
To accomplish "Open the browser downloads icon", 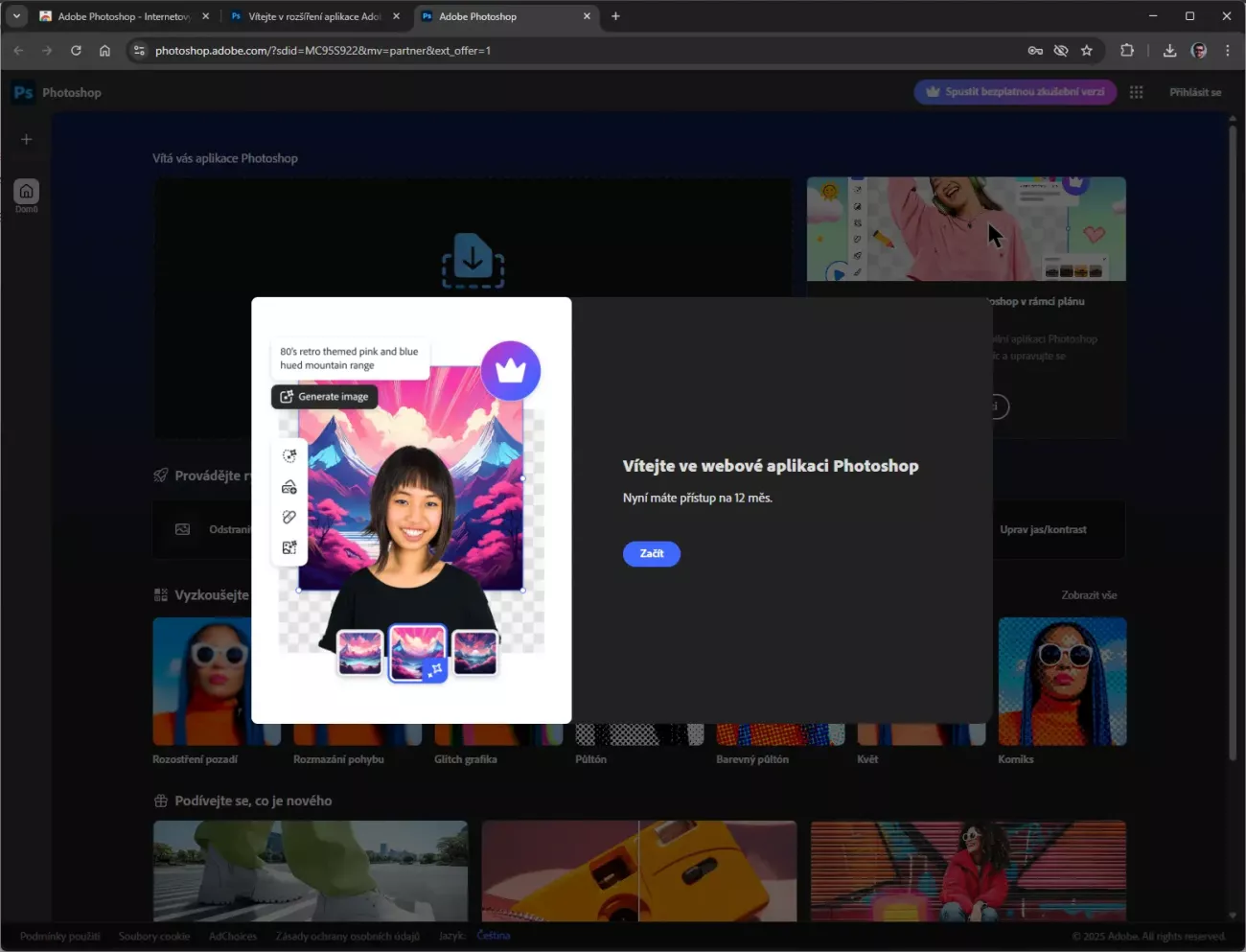I will (1169, 51).
